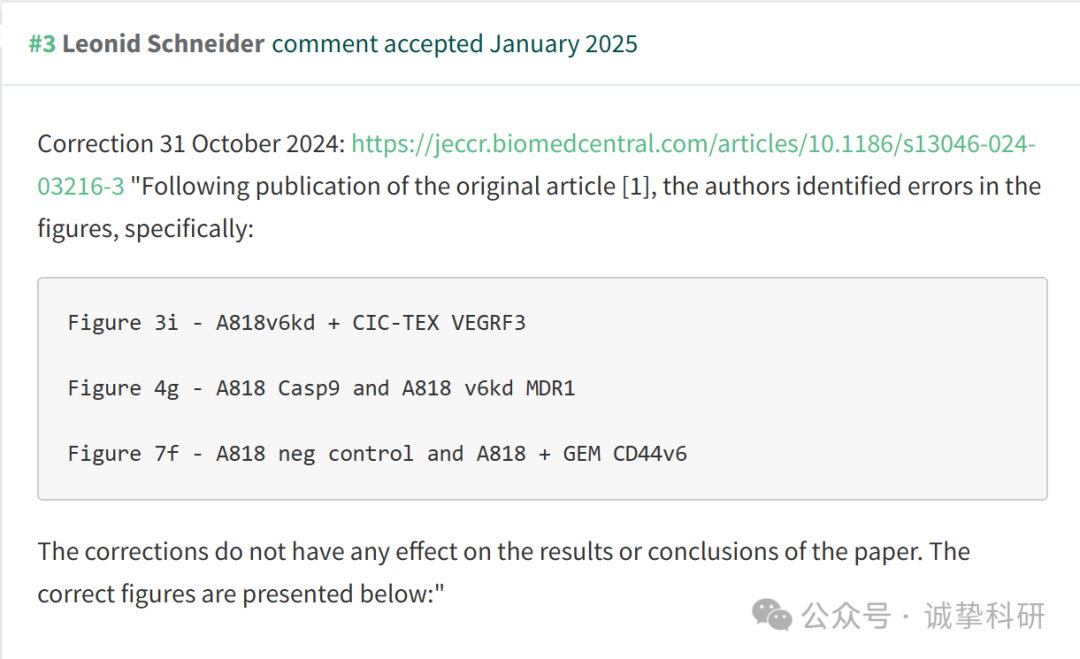Viewport: 1080px width, 659px height.
Task: Click the word VEGRF3 in the code block
Action: (x=488, y=323)
